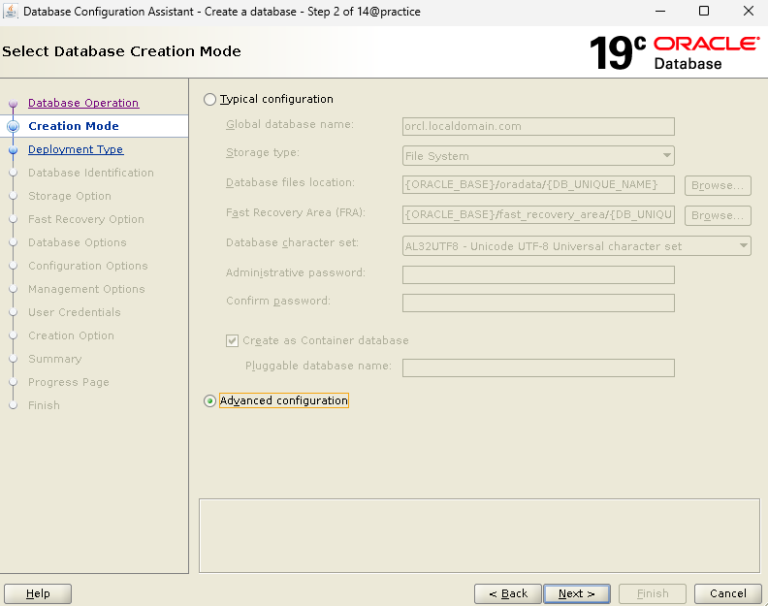Click the Database Operation step bullet icon
Viewport: 768px width, 606px height.
[14, 104]
